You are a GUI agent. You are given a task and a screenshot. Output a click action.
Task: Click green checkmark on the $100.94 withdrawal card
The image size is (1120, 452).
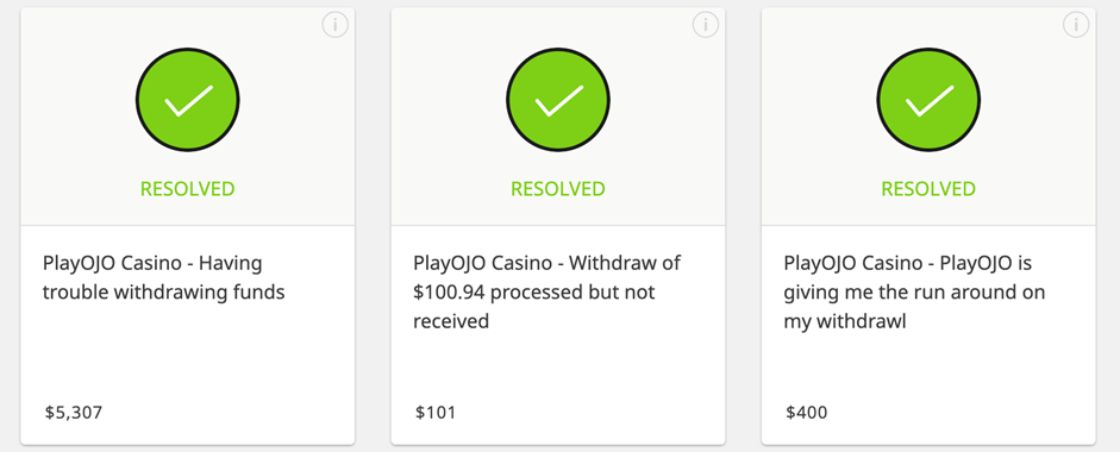(558, 100)
